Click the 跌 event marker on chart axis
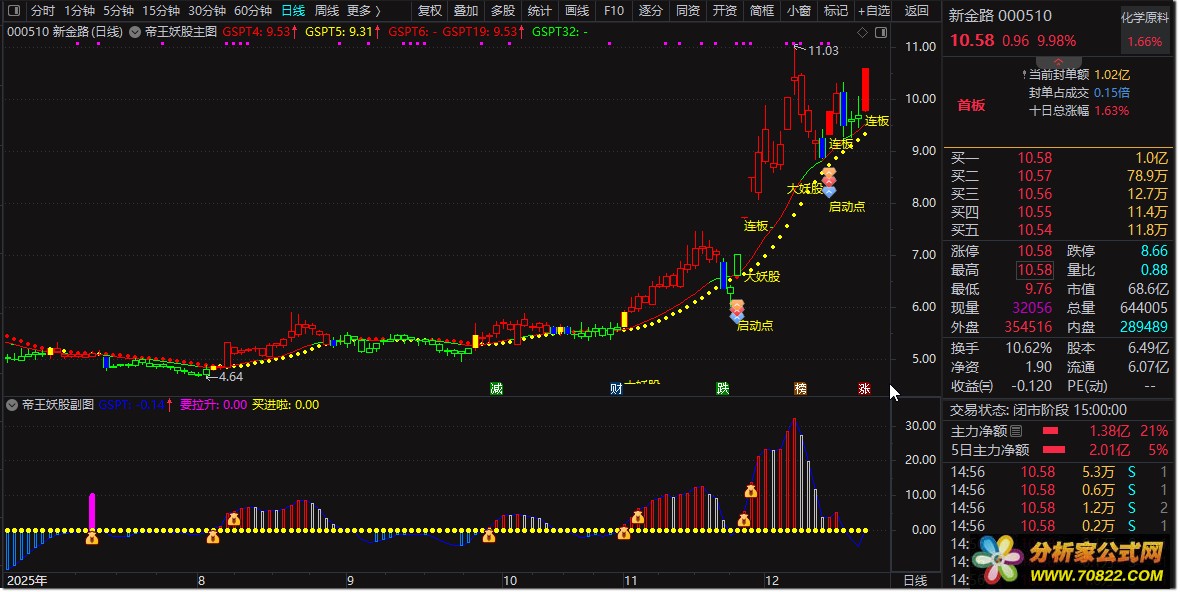The height and width of the screenshot is (592, 1180). [722, 388]
